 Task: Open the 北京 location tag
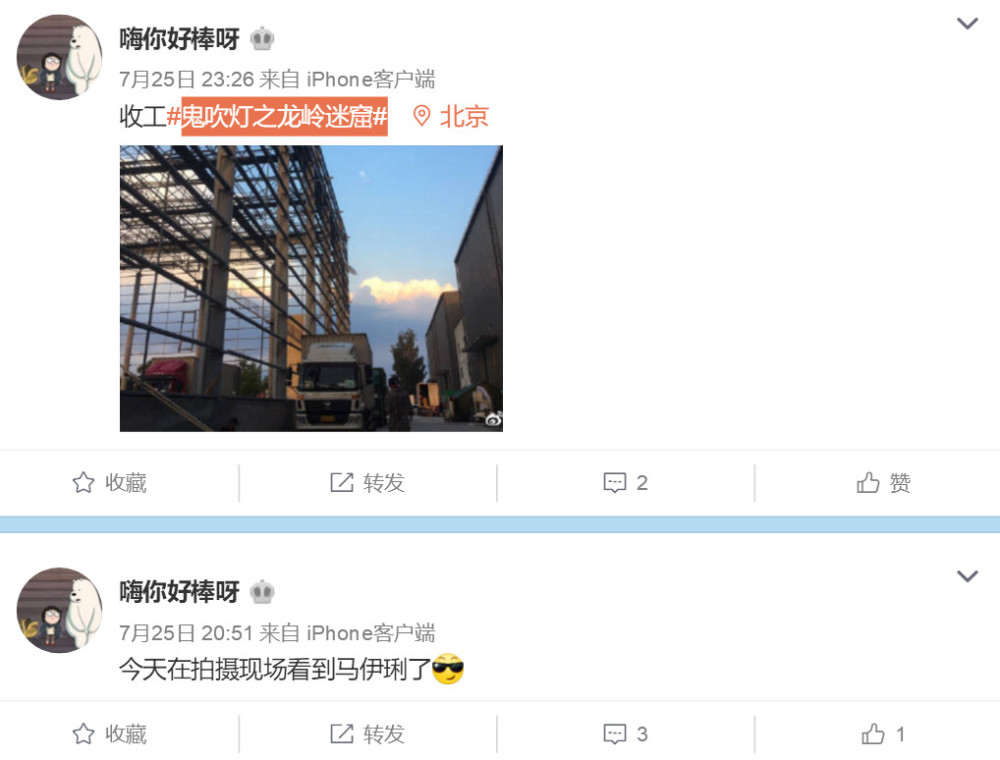pyautogui.click(x=451, y=116)
